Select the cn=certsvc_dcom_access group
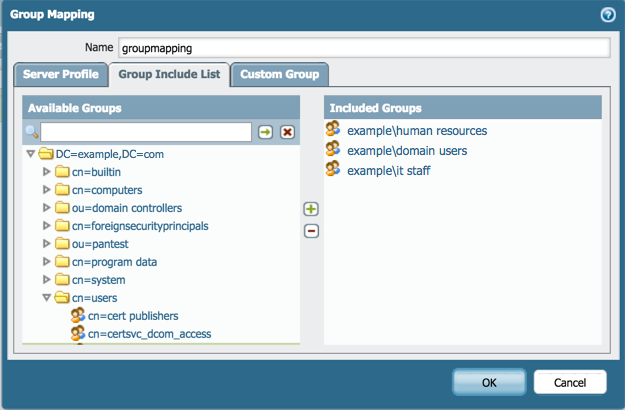Screen dimensions: 625x410 149,333
